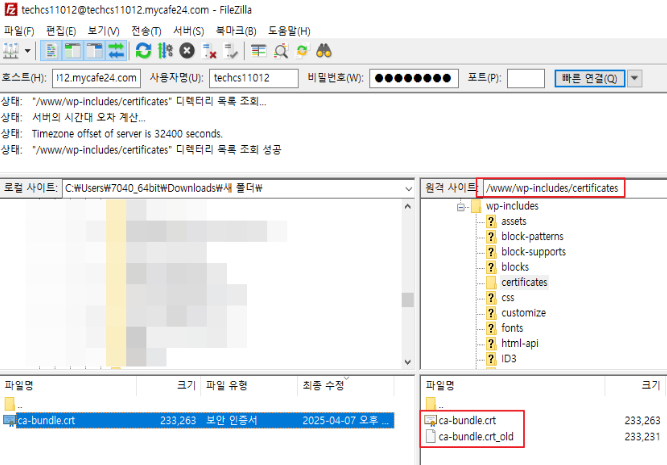Select remote ca-bundle.crt_old file
This screenshot has width=667, height=465.
coord(476,437)
